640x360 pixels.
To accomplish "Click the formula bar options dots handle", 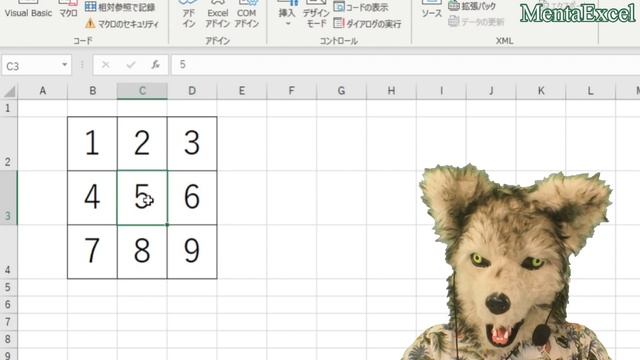I will (x=82, y=65).
